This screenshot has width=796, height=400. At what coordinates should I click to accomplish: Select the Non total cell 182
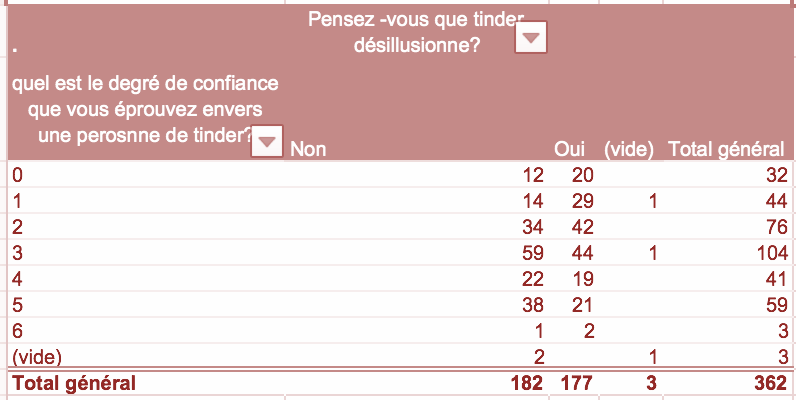tap(527, 383)
